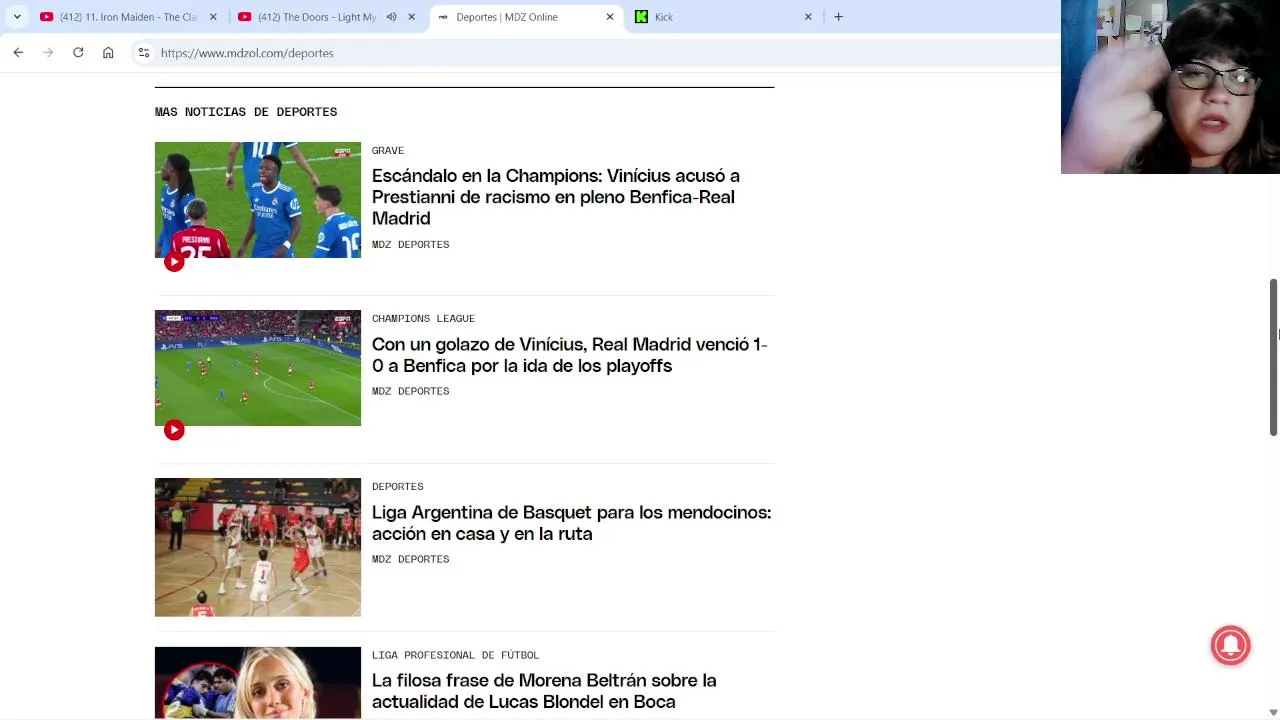Click the Iron Maiden tab YouTube favicon
1280x720 pixels.
pos(46,17)
